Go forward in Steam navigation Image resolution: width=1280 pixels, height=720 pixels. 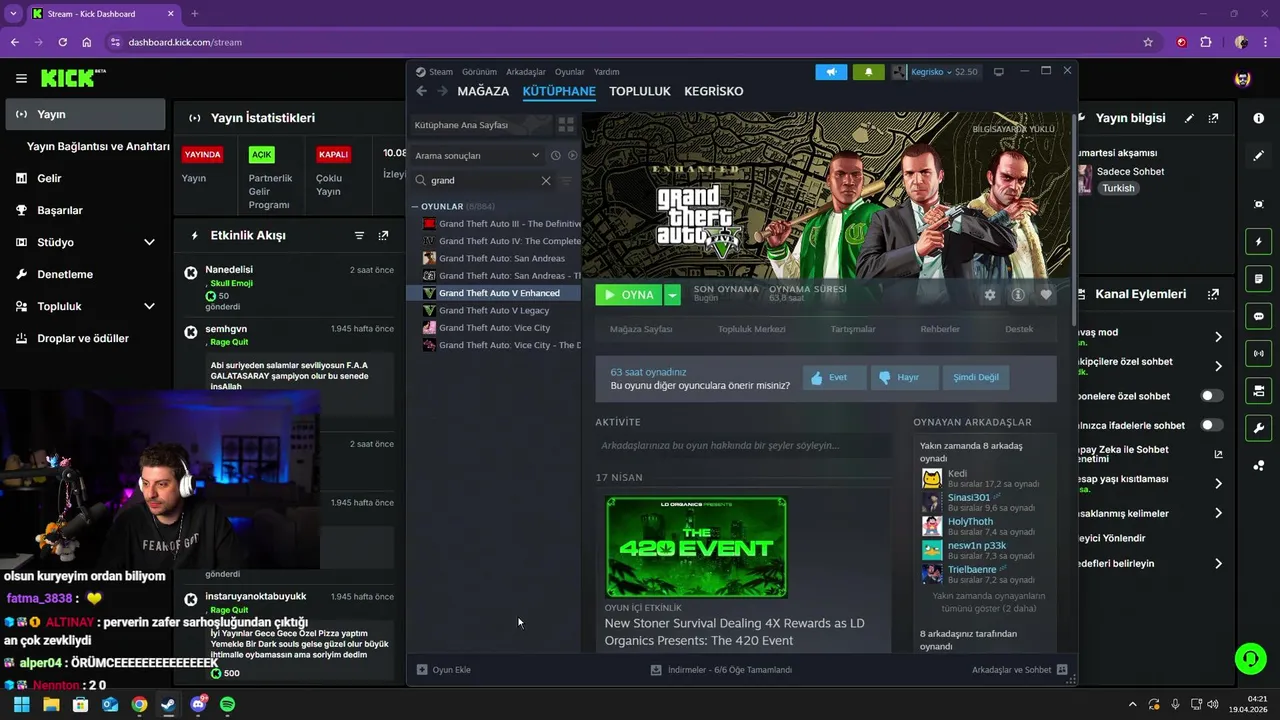pos(442,91)
